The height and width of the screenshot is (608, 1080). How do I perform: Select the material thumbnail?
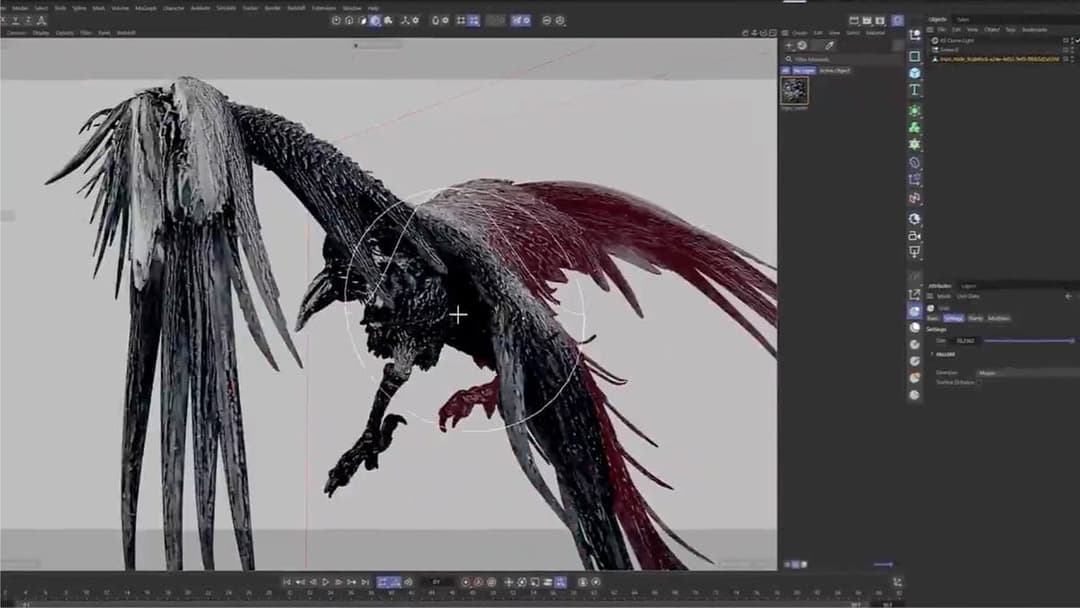point(794,91)
